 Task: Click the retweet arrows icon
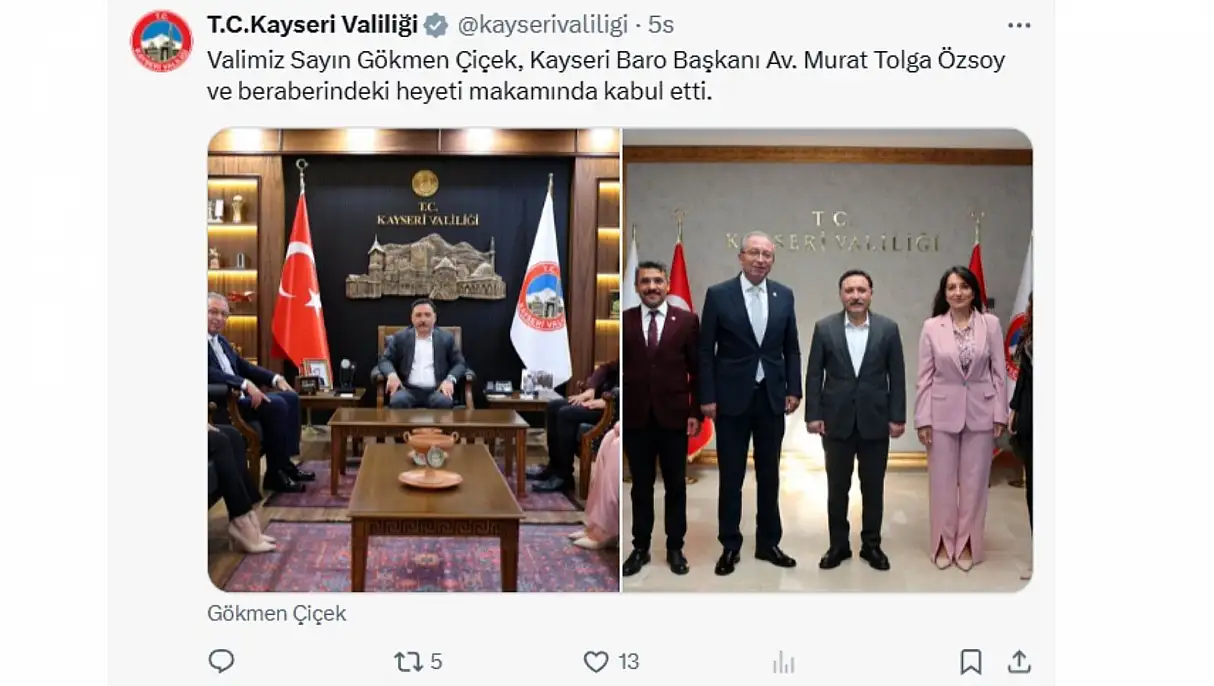(x=408, y=661)
